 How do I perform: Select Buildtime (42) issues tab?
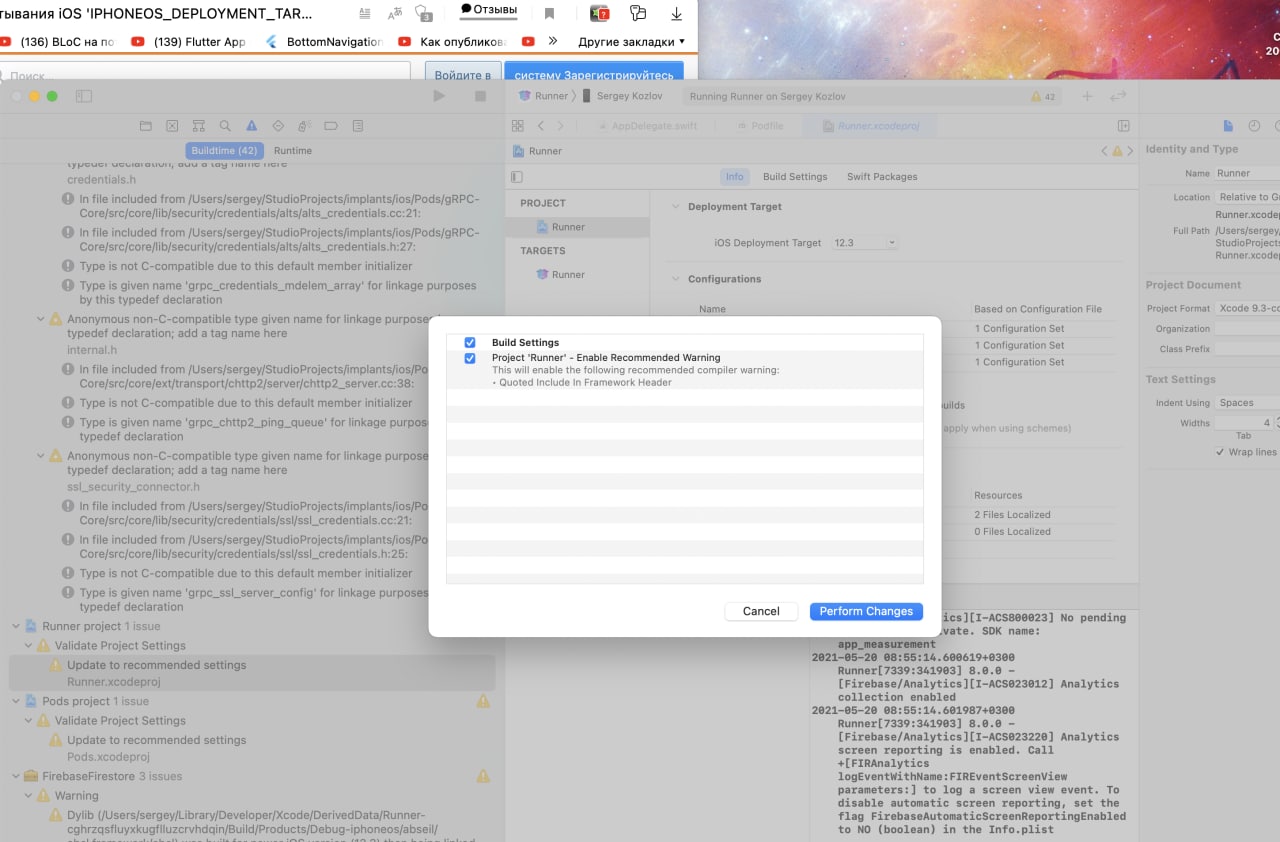point(225,150)
